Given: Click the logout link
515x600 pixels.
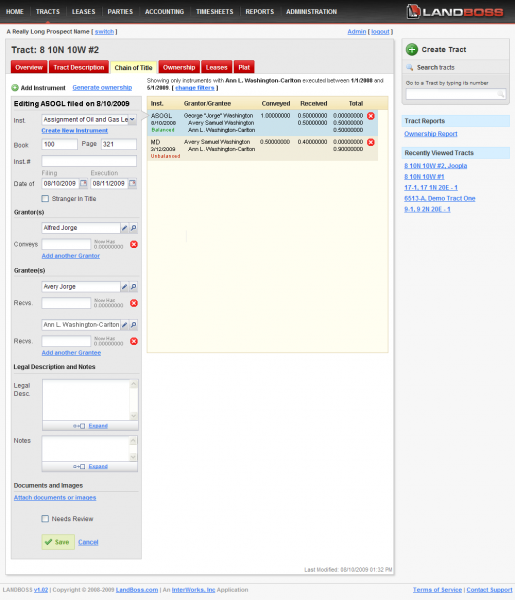Looking at the screenshot, I should click(380, 32).
